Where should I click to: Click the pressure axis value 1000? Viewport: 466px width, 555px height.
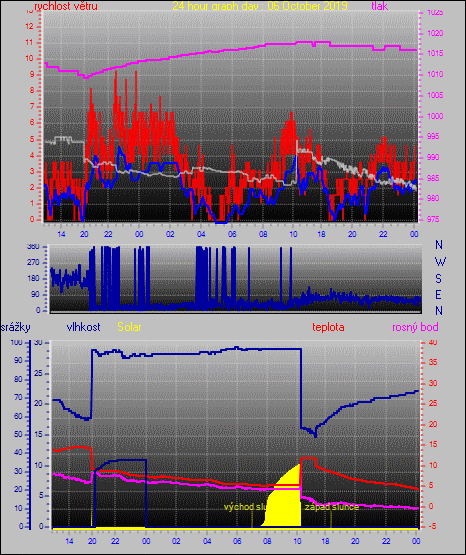click(435, 116)
